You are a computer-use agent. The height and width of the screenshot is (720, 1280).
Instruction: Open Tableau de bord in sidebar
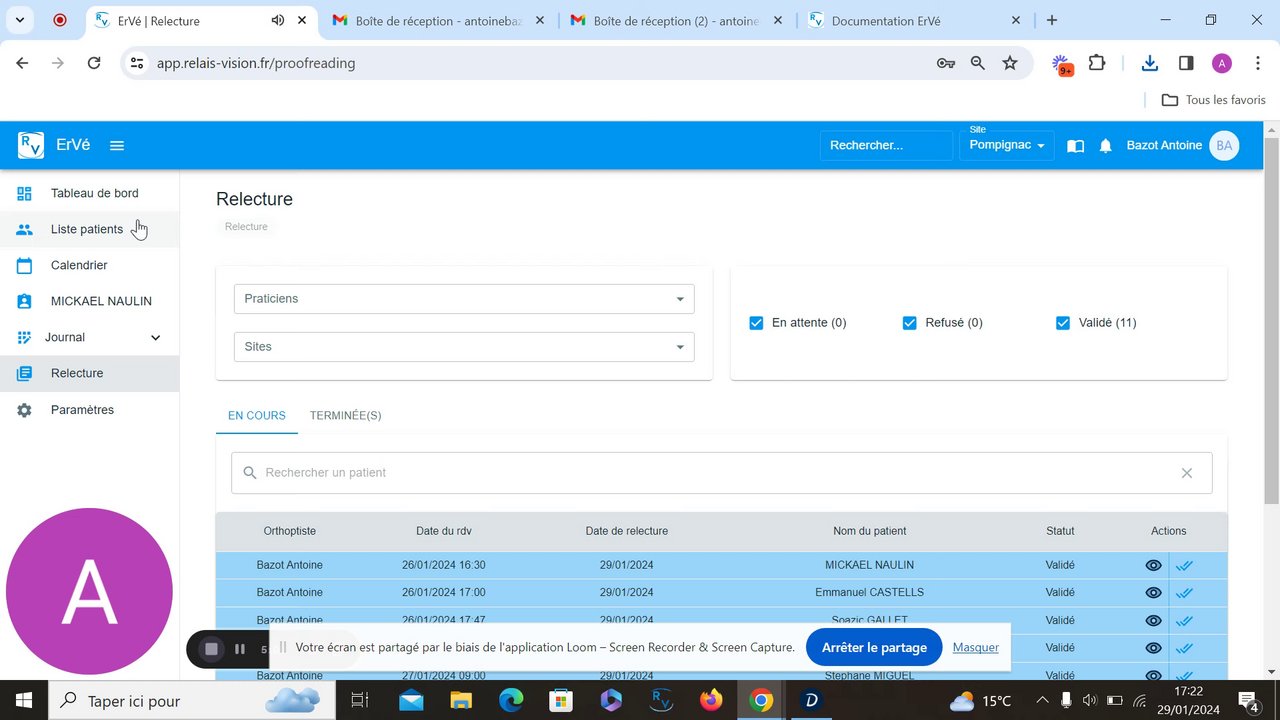point(90,193)
